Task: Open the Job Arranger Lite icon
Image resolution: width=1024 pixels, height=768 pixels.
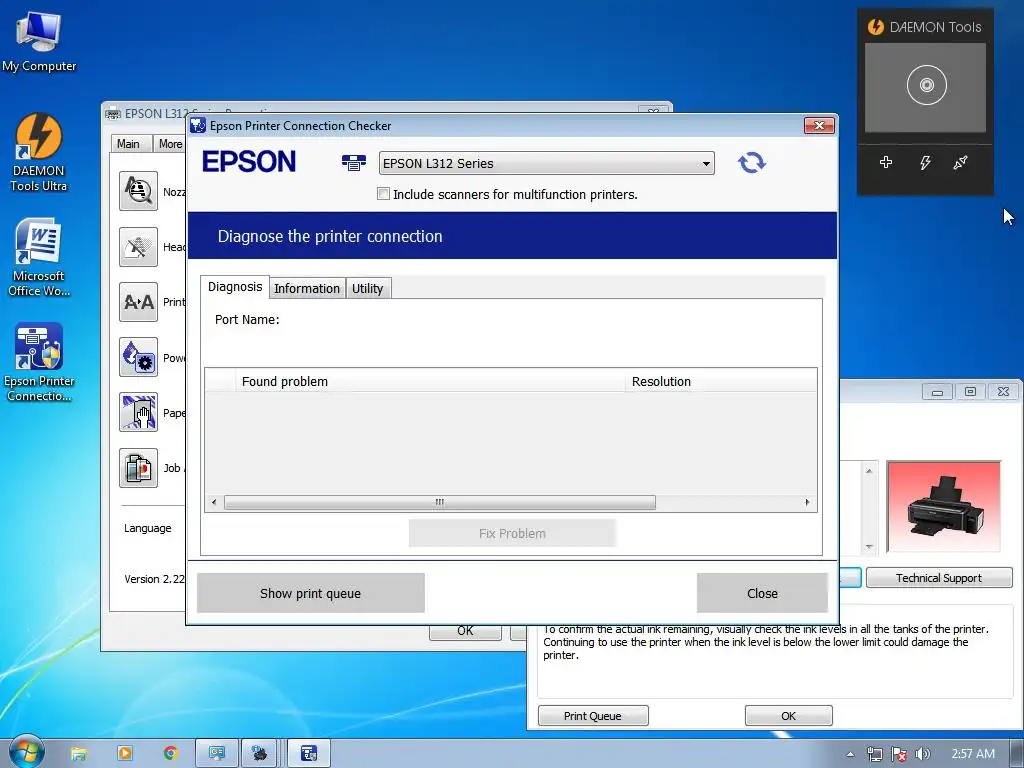Action: pos(138,468)
